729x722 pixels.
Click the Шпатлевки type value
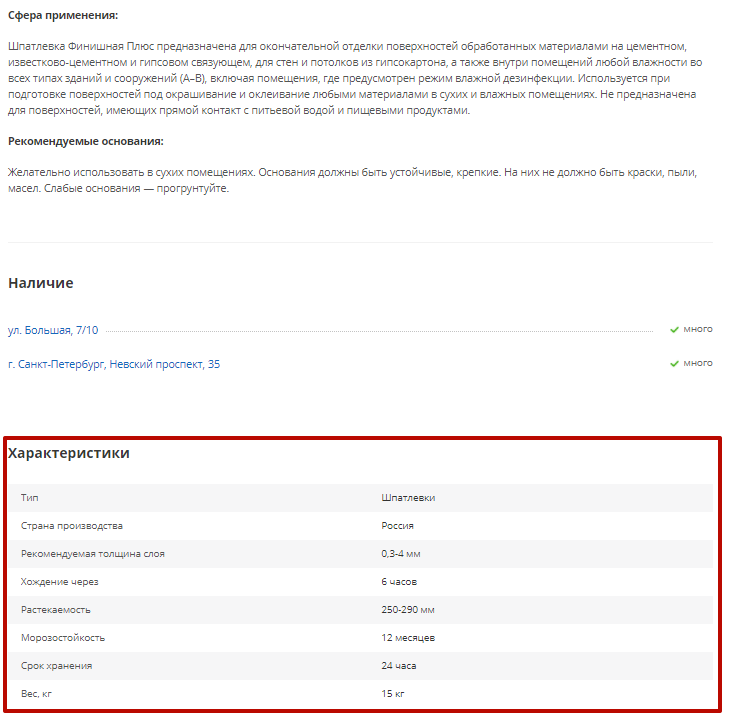[408, 498]
